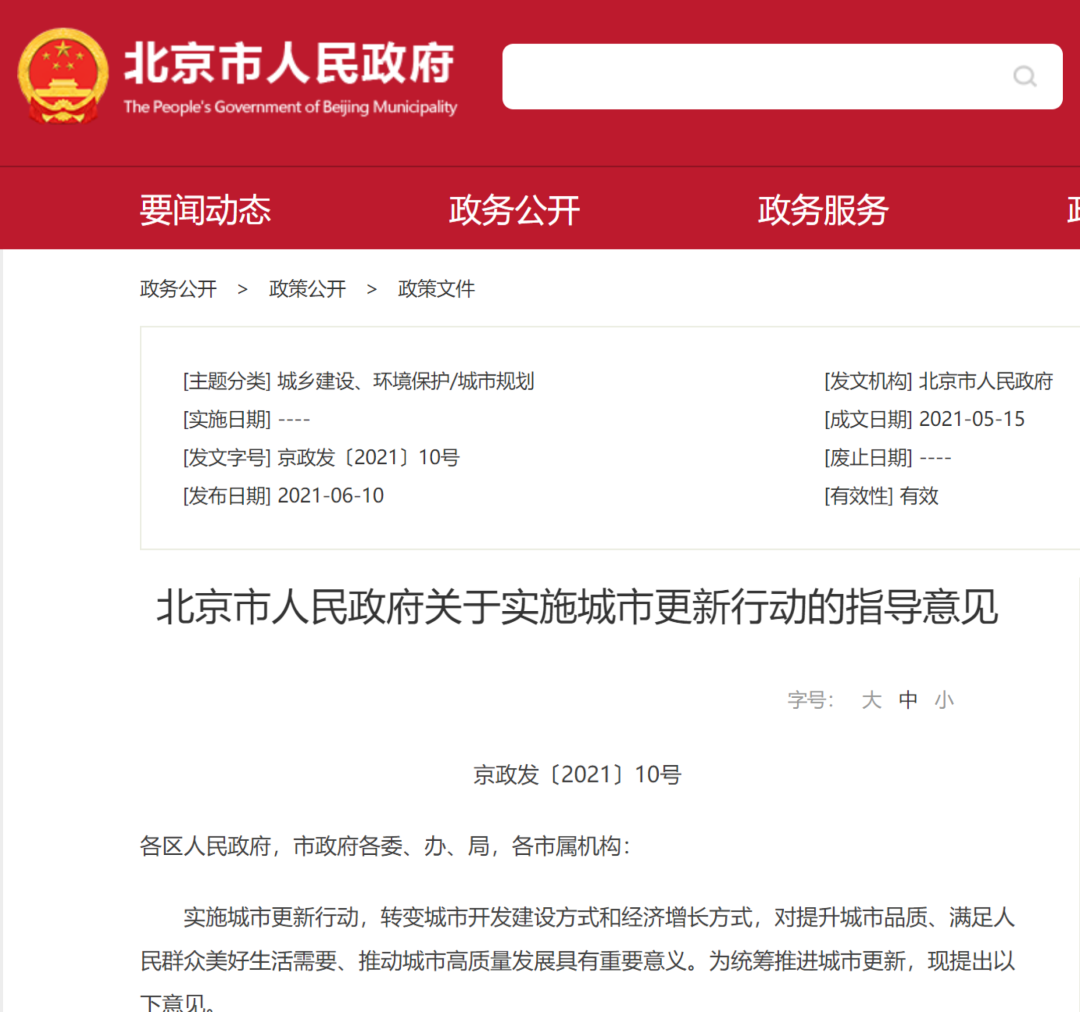Screen dimensions: 1080x1012
Task: Click the 北京市人民政府 site title
Action: 289,63
